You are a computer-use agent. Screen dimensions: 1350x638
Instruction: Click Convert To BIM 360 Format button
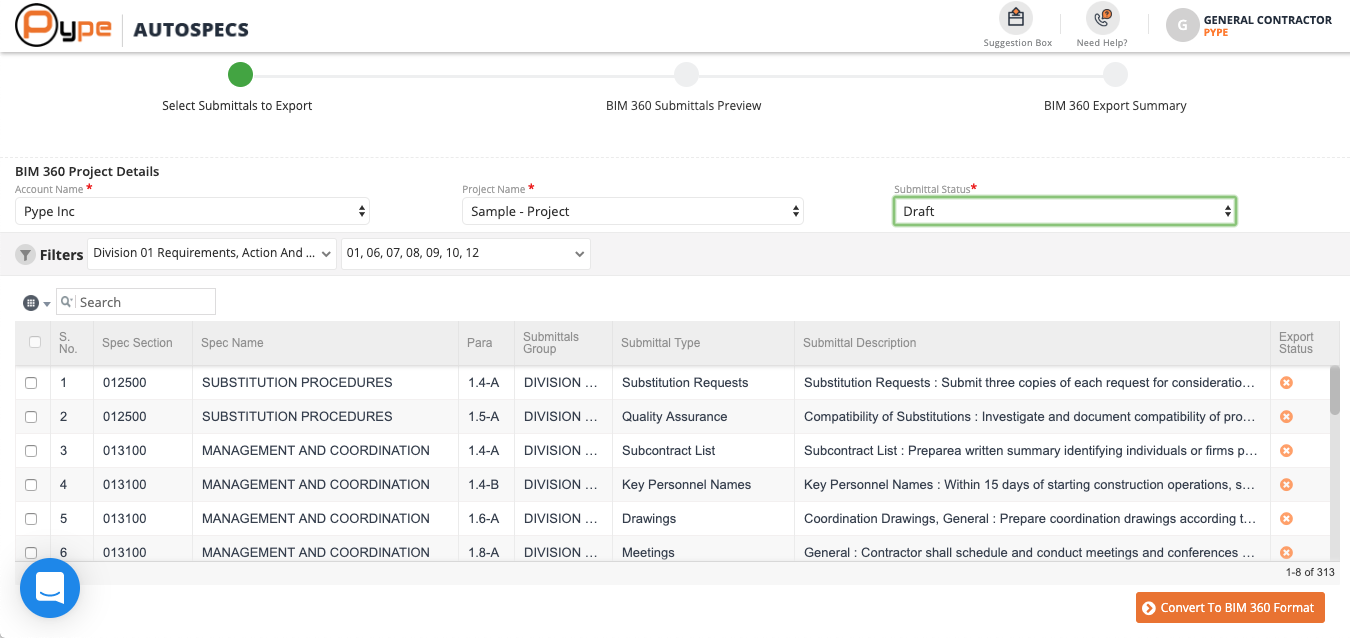(x=1230, y=608)
